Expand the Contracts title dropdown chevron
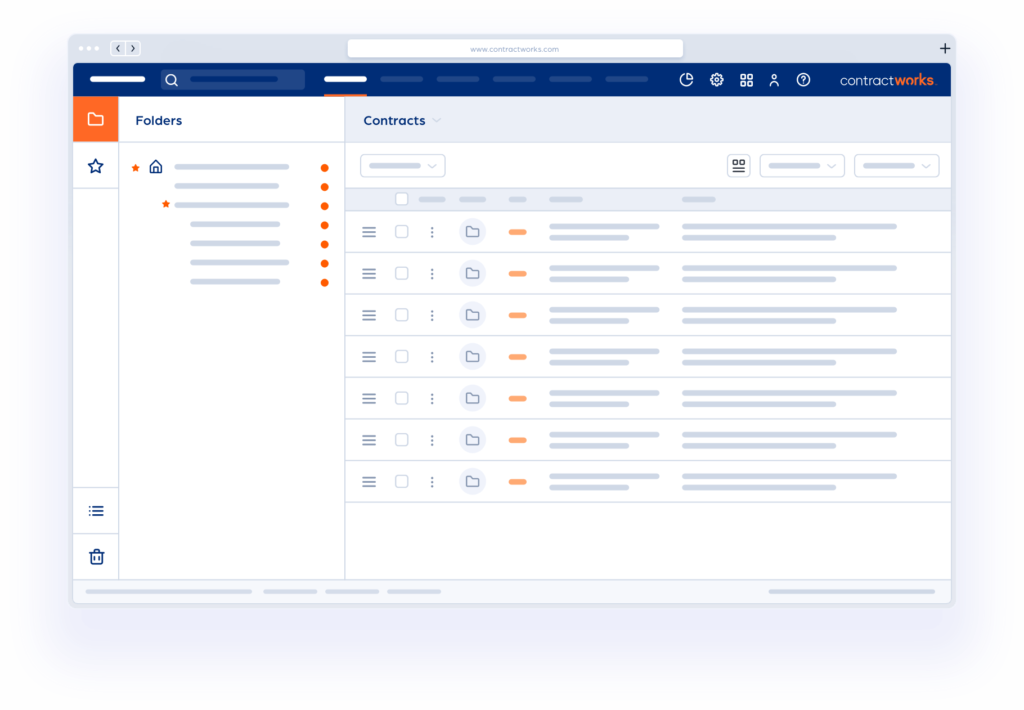1024x710 pixels. (437, 121)
